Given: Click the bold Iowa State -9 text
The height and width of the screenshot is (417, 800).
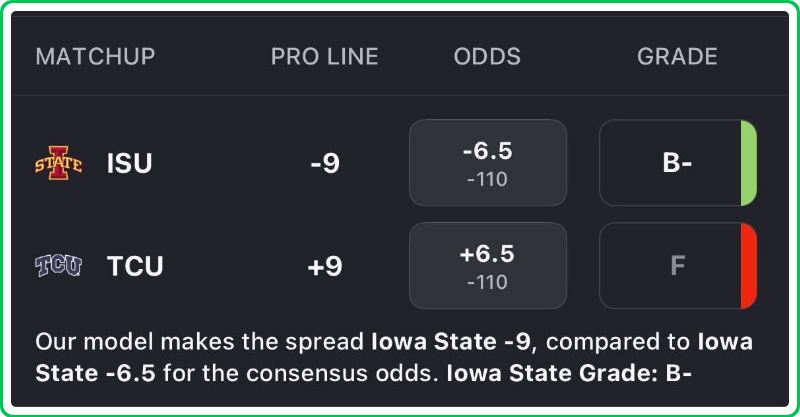Looking at the screenshot, I should 452,342.
